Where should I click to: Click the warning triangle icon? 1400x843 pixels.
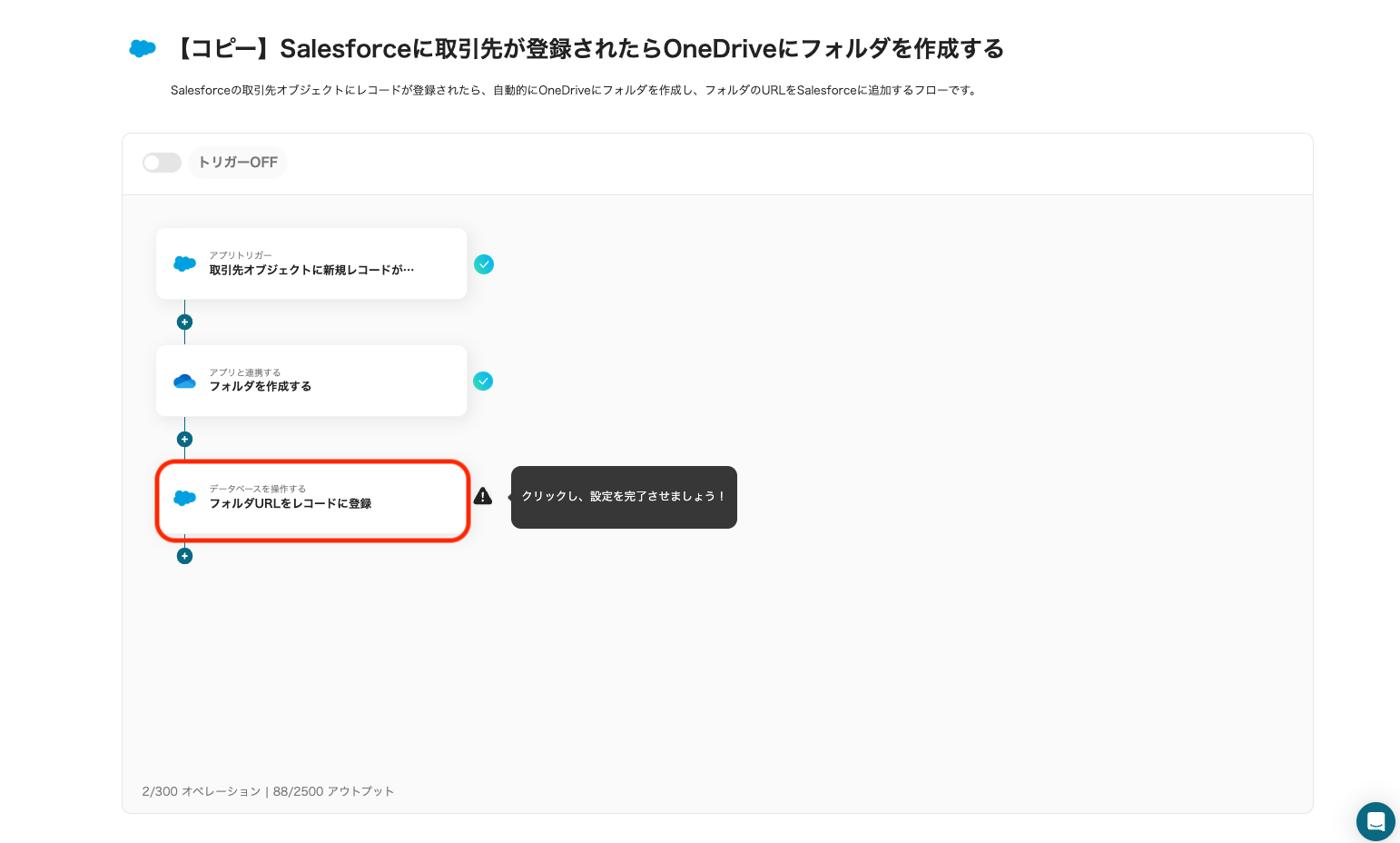coord(483,496)
